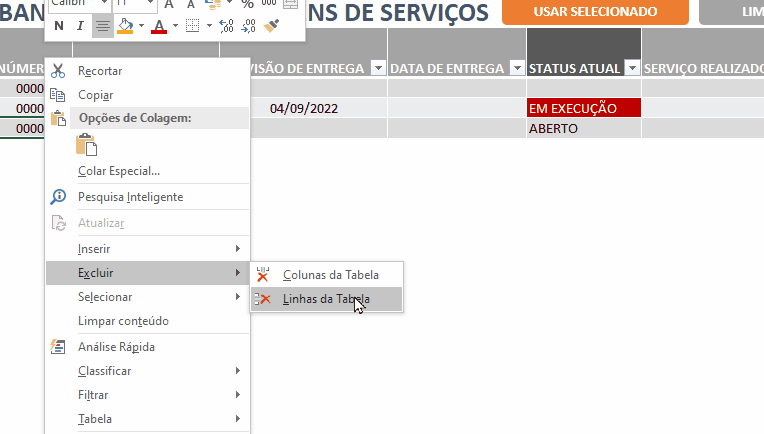Apply the yellow fill color bucket
The image size is (764, 434).
[x=126, y=26]
